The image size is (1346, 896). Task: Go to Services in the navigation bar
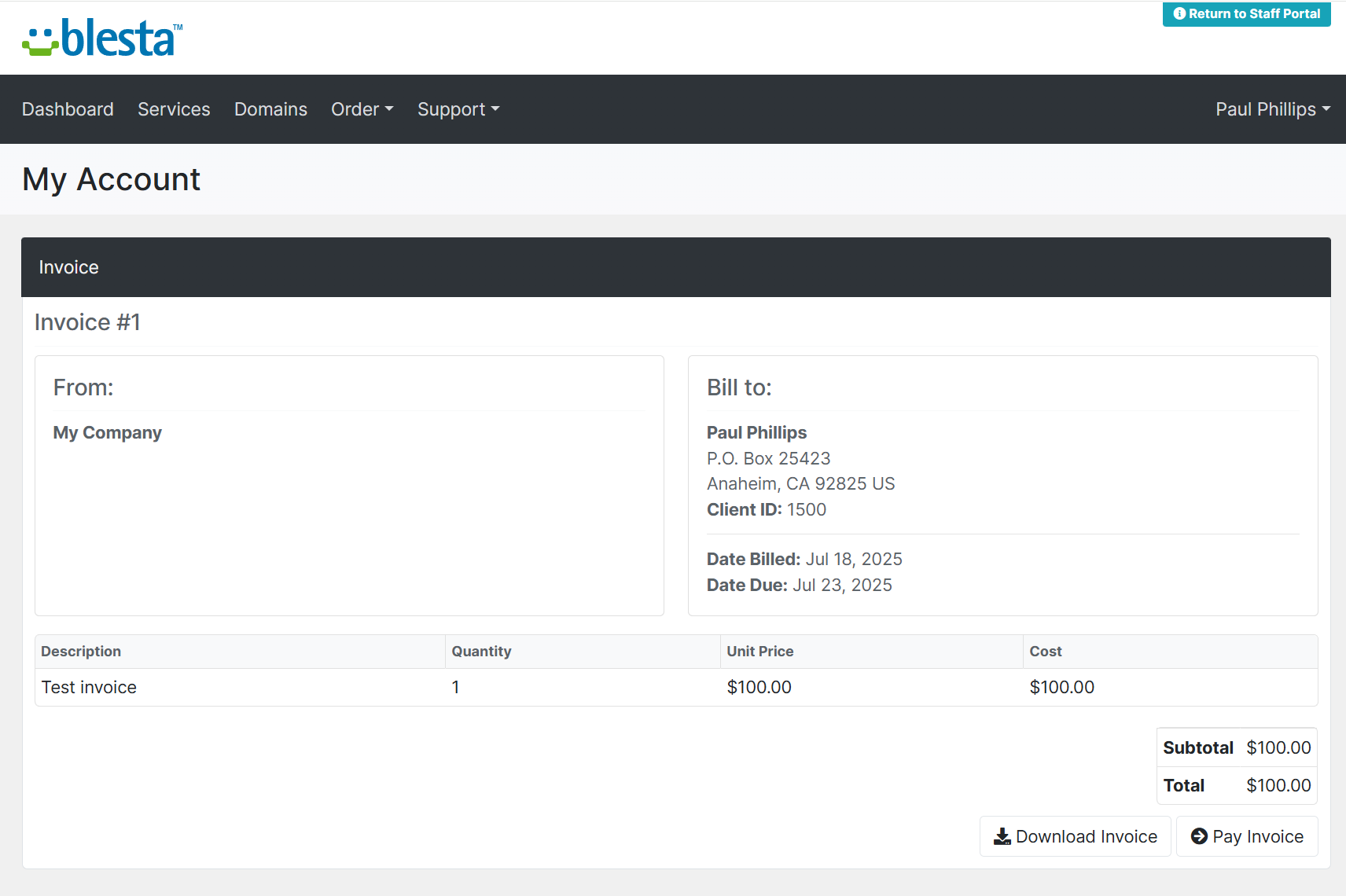tap(174, 109)
